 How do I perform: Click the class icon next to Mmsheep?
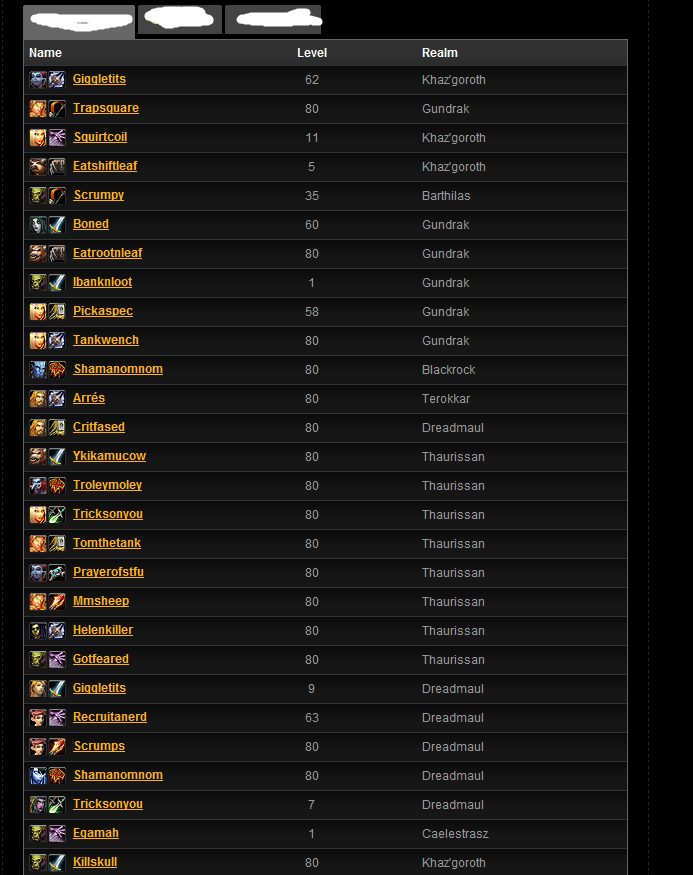click(x=57, y=602)
